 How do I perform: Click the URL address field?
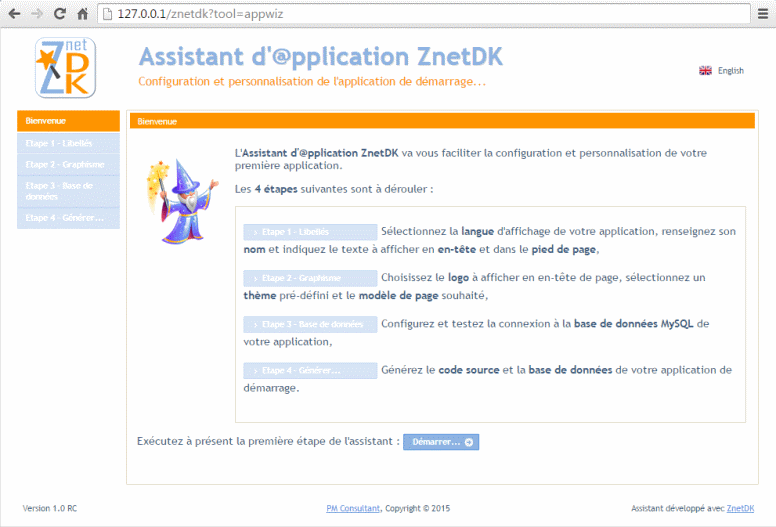pos(424,14)
